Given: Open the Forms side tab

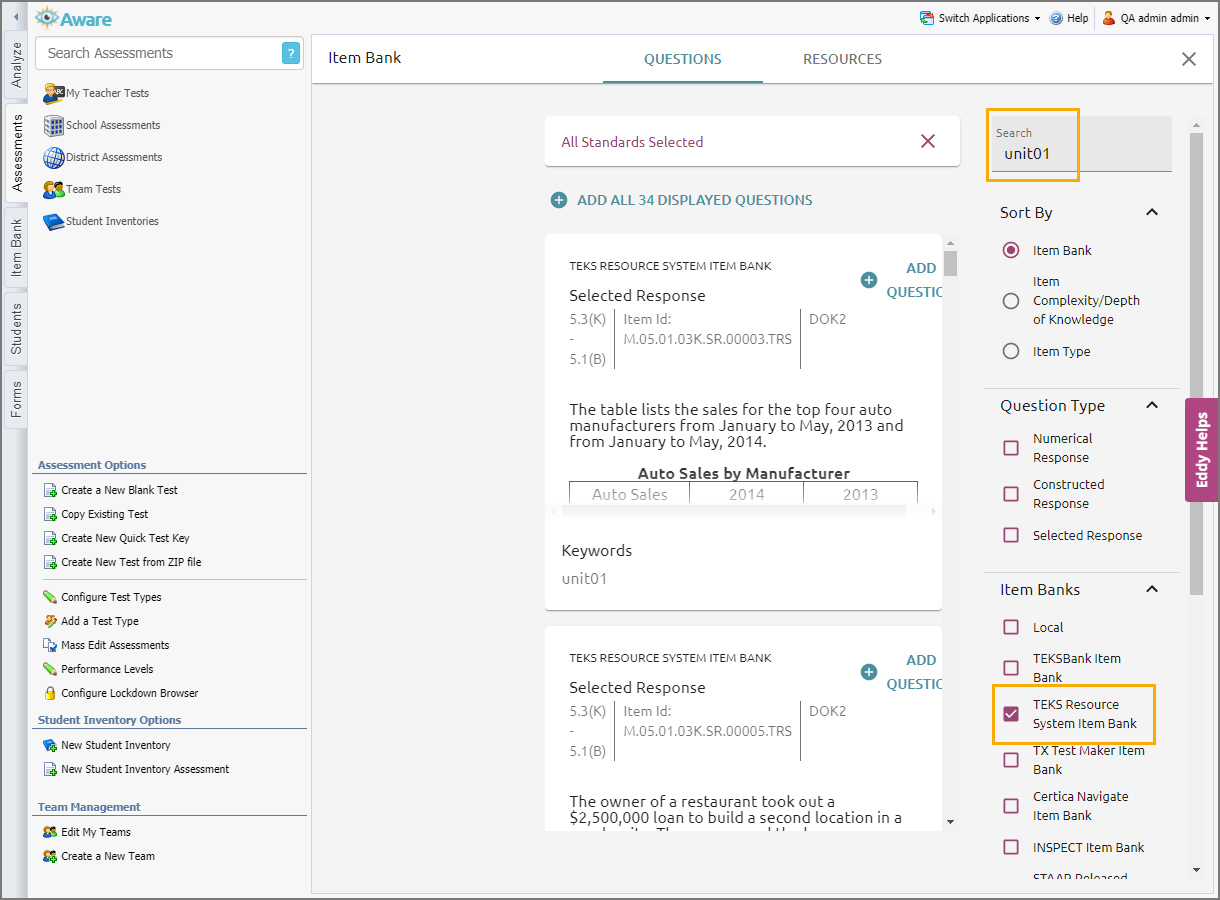Looking at the screenshot, I should (x=17, y=399).
